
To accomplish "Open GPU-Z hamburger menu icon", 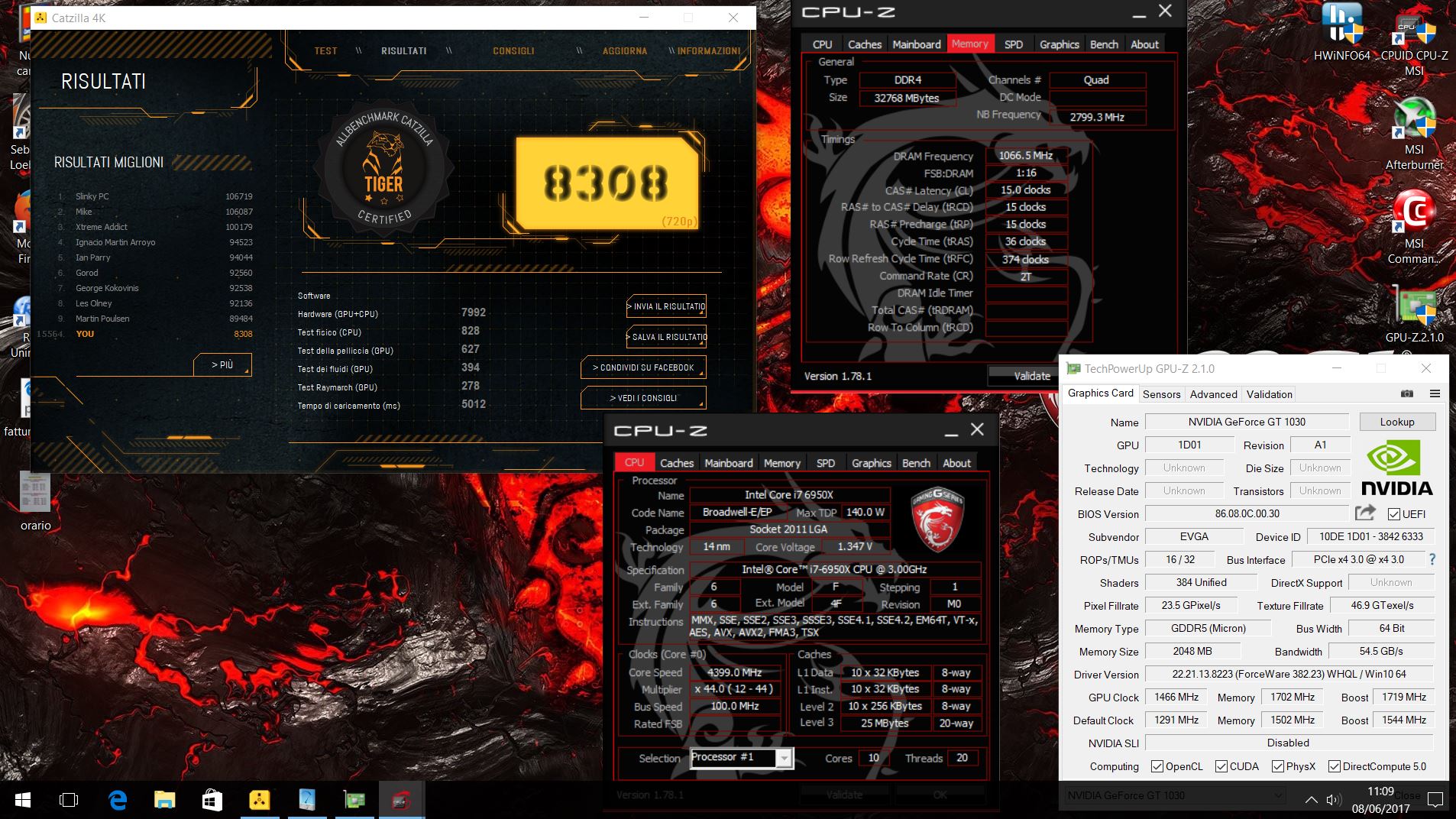I will (1435, 393).
